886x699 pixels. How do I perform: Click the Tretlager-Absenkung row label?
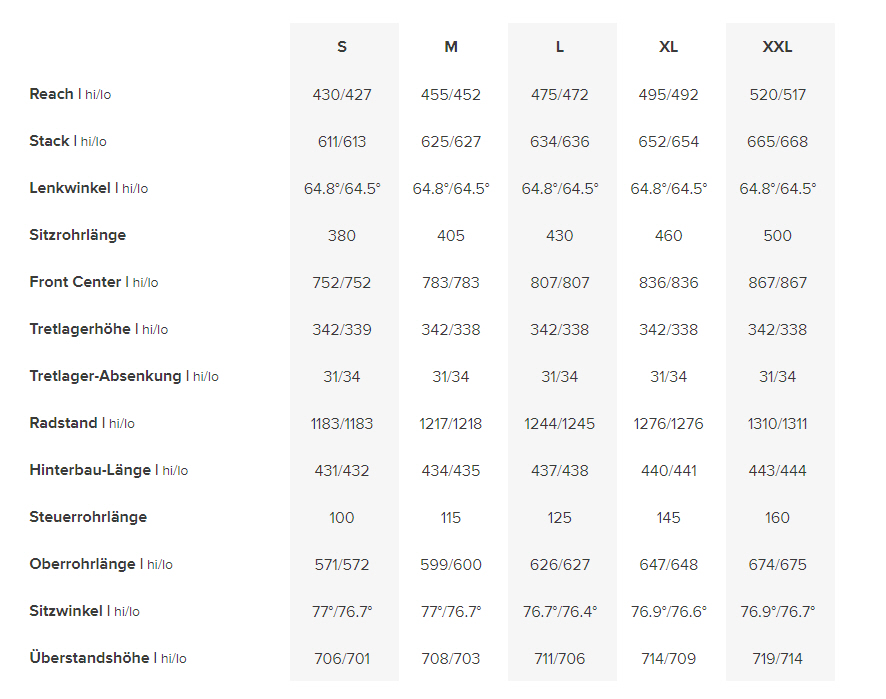[x=105, y=376]
